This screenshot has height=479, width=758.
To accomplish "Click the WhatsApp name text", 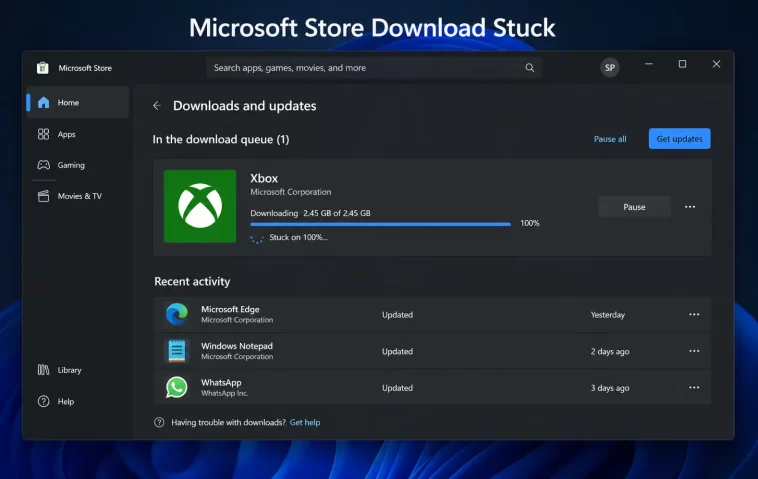I will pos(221,382).
